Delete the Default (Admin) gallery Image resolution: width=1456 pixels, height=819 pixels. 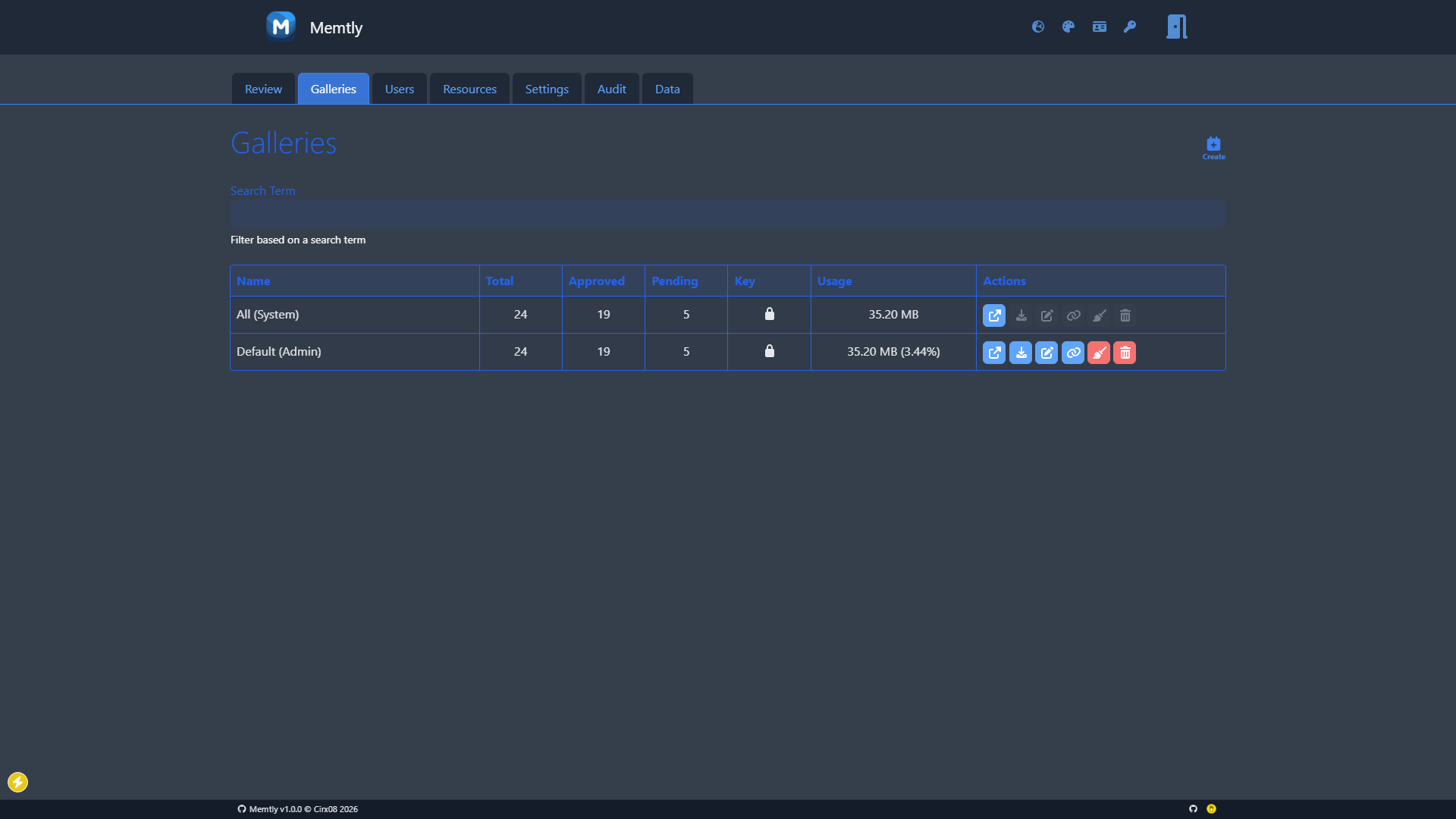tap(1125, 353)
